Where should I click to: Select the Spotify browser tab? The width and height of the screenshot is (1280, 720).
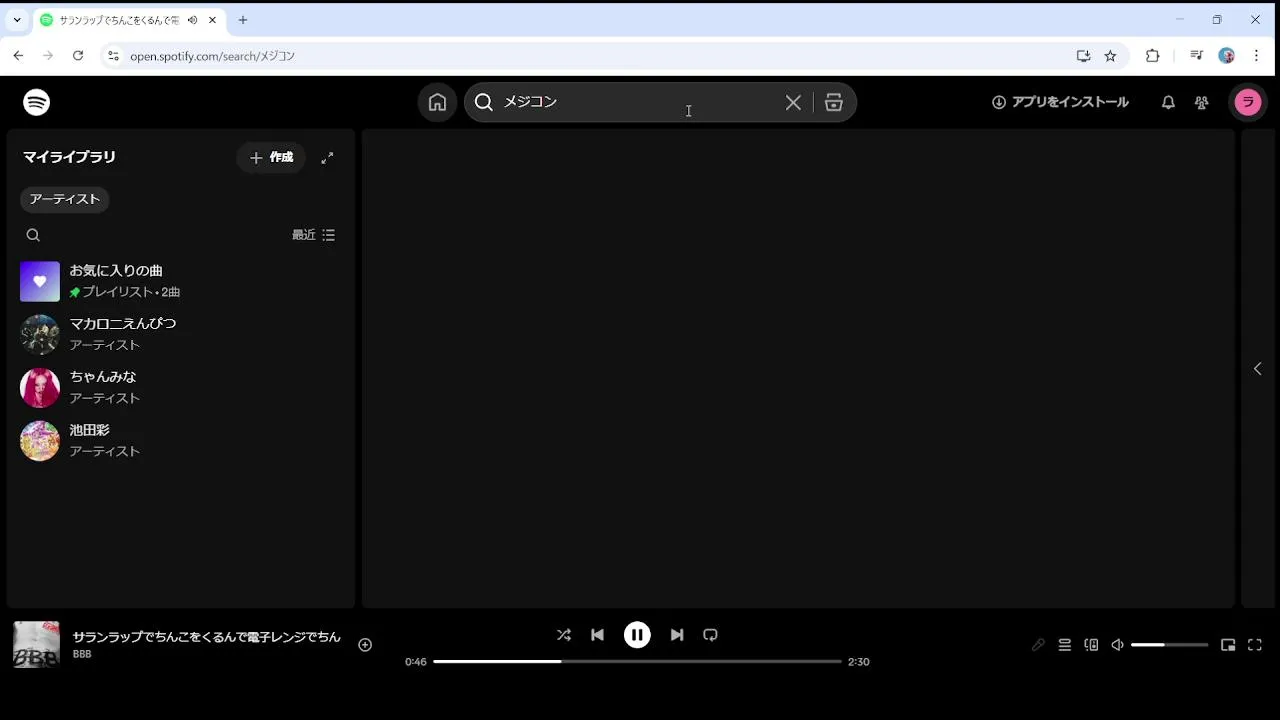128,20
